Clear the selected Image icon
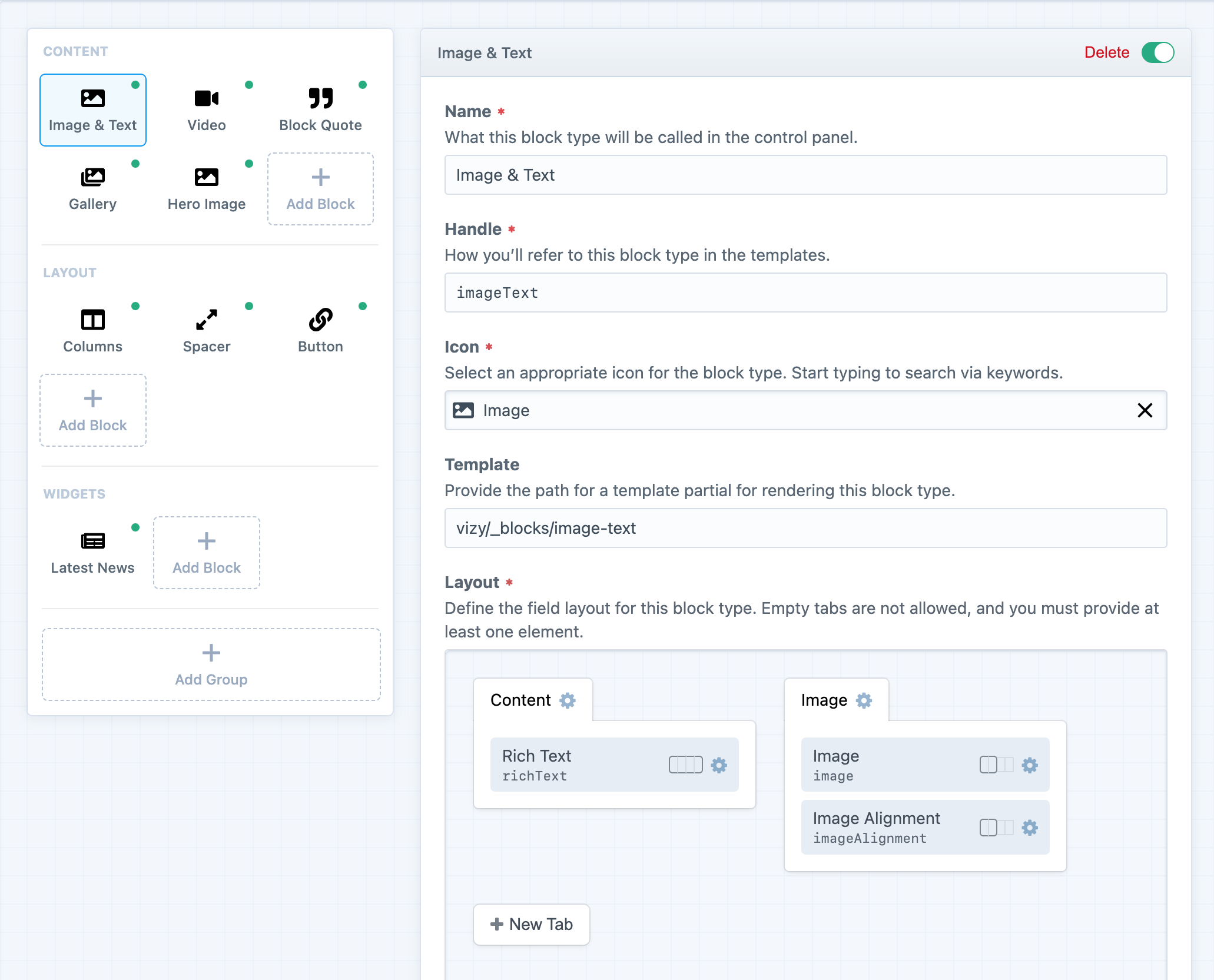Screen dimensions: 1214x980 pos(1145,410)
